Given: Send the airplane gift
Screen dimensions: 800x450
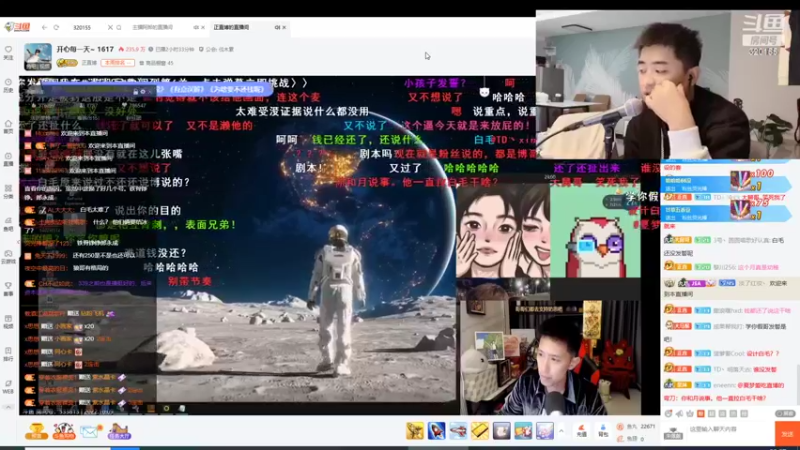Looking at the screenshot, I should pyautogui.click(x=458, y=431).
